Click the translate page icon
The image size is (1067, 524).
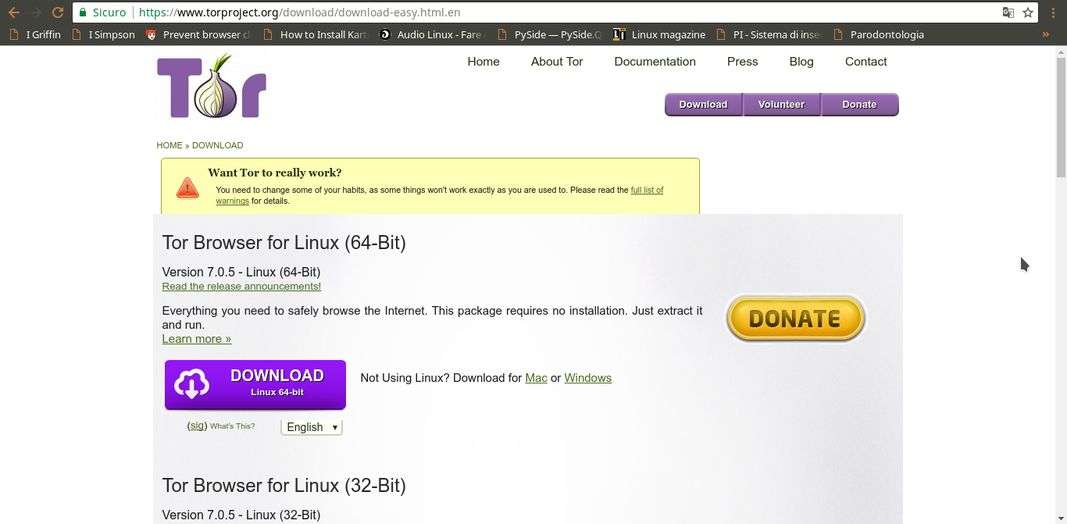[x=1008, y=12]
